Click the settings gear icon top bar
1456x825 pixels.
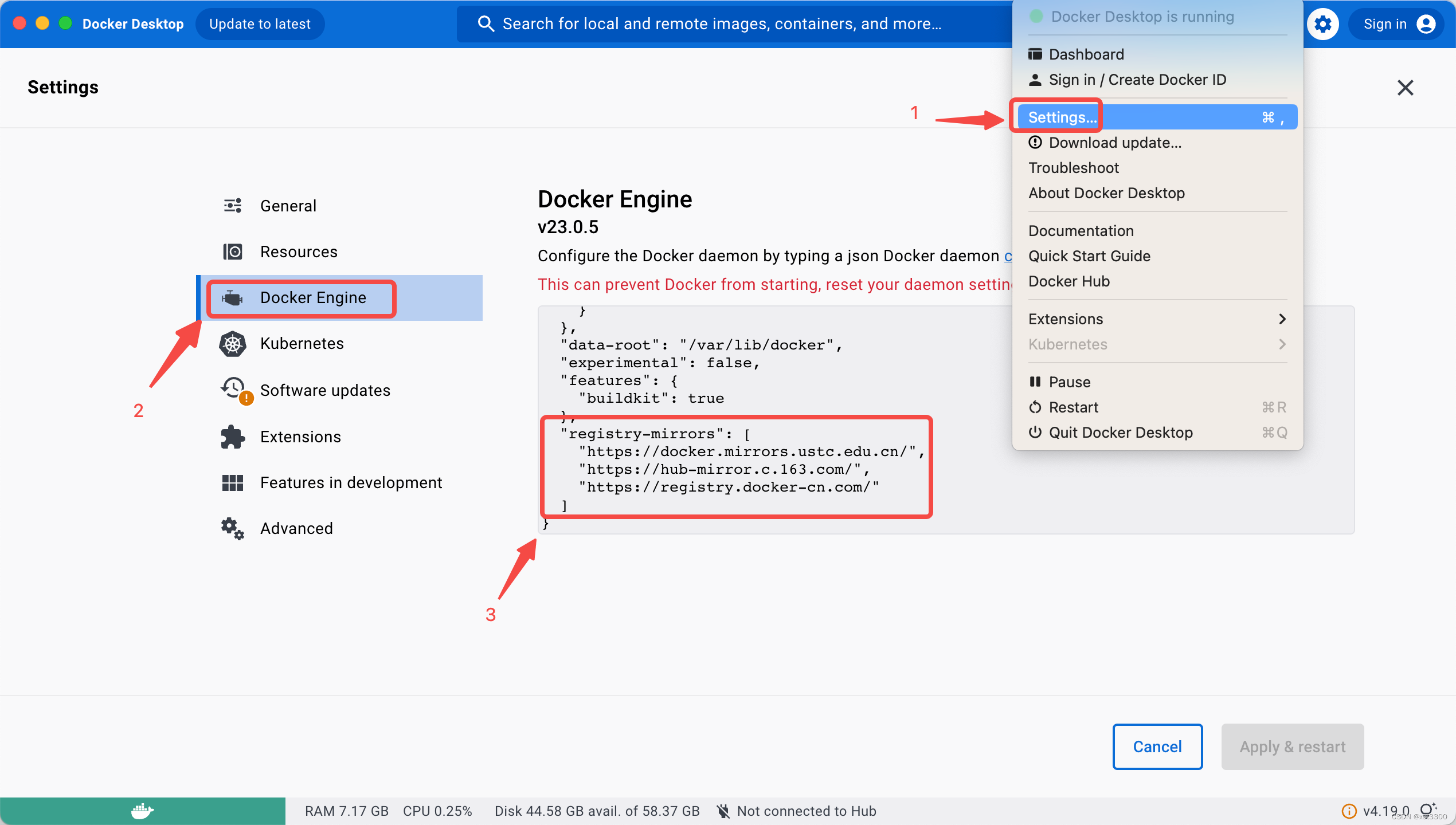click(1323, 22)
